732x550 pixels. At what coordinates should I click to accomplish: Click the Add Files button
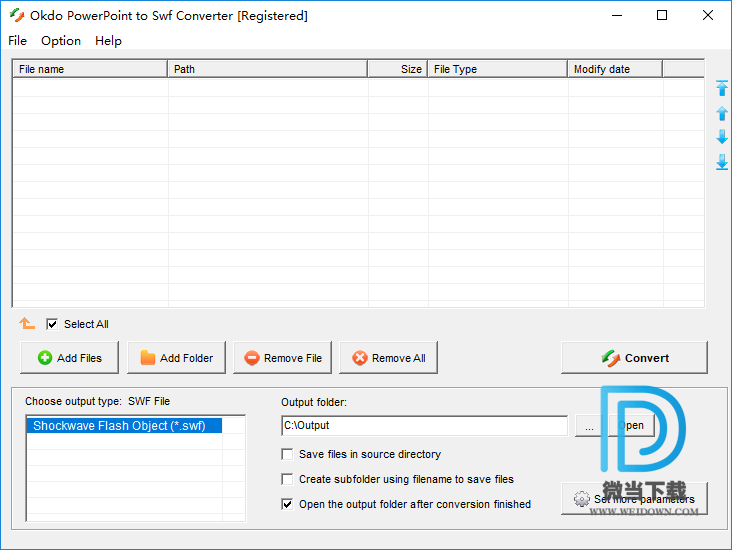tap(70, 358)
